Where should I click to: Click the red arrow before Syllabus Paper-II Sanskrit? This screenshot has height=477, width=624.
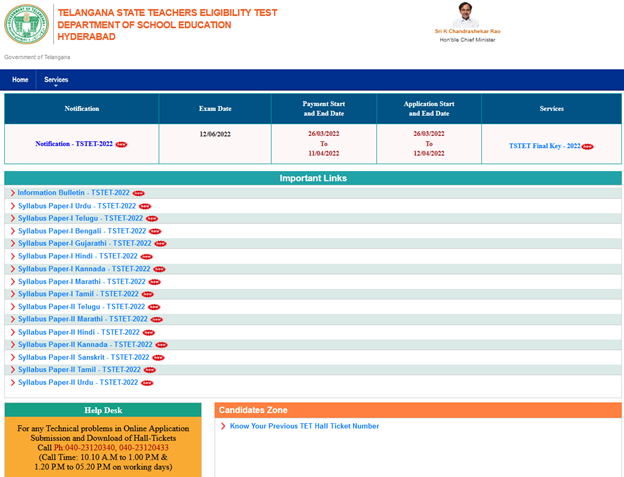12,357
